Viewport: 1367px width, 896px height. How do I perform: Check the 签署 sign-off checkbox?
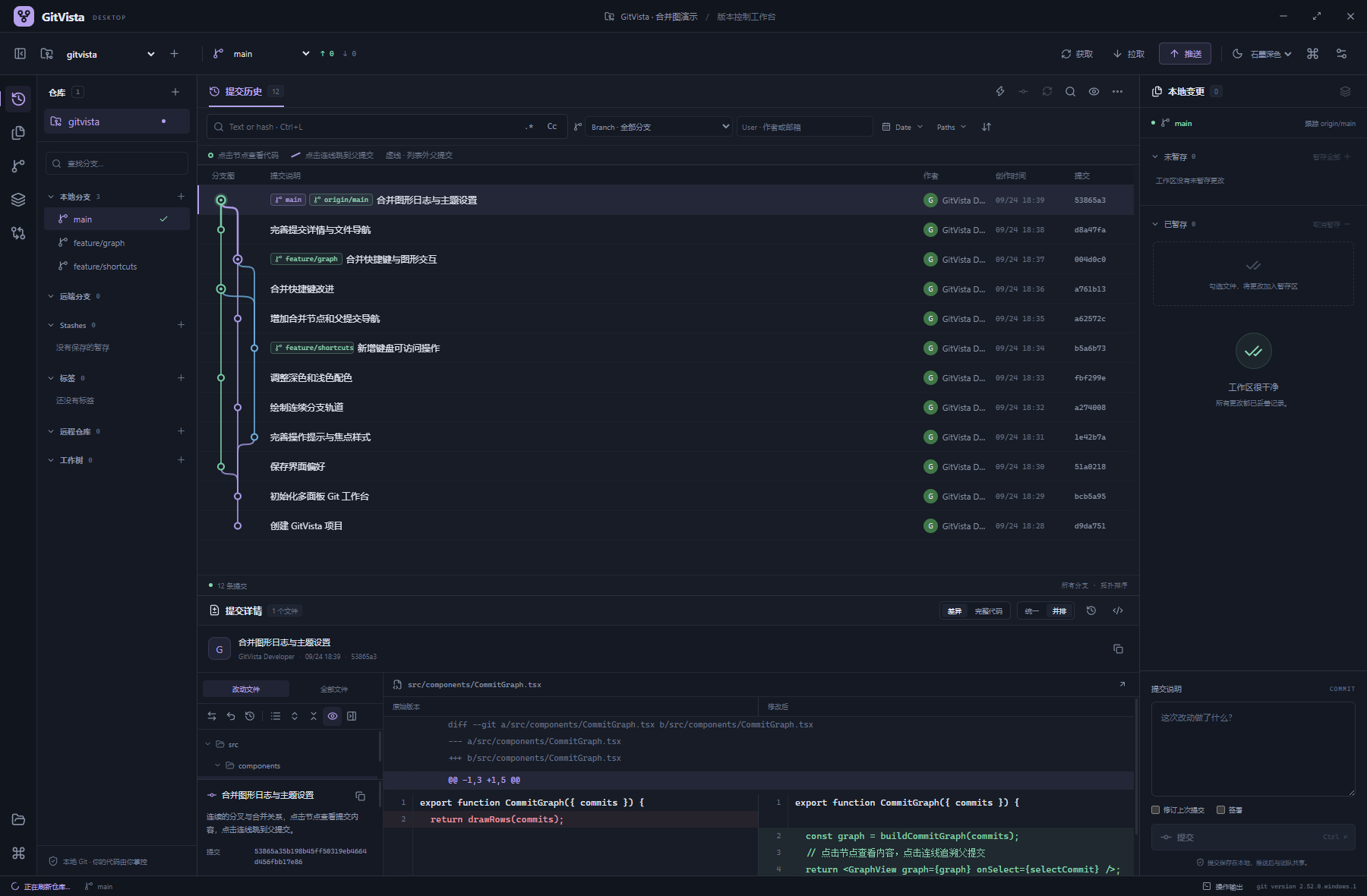1220,809
